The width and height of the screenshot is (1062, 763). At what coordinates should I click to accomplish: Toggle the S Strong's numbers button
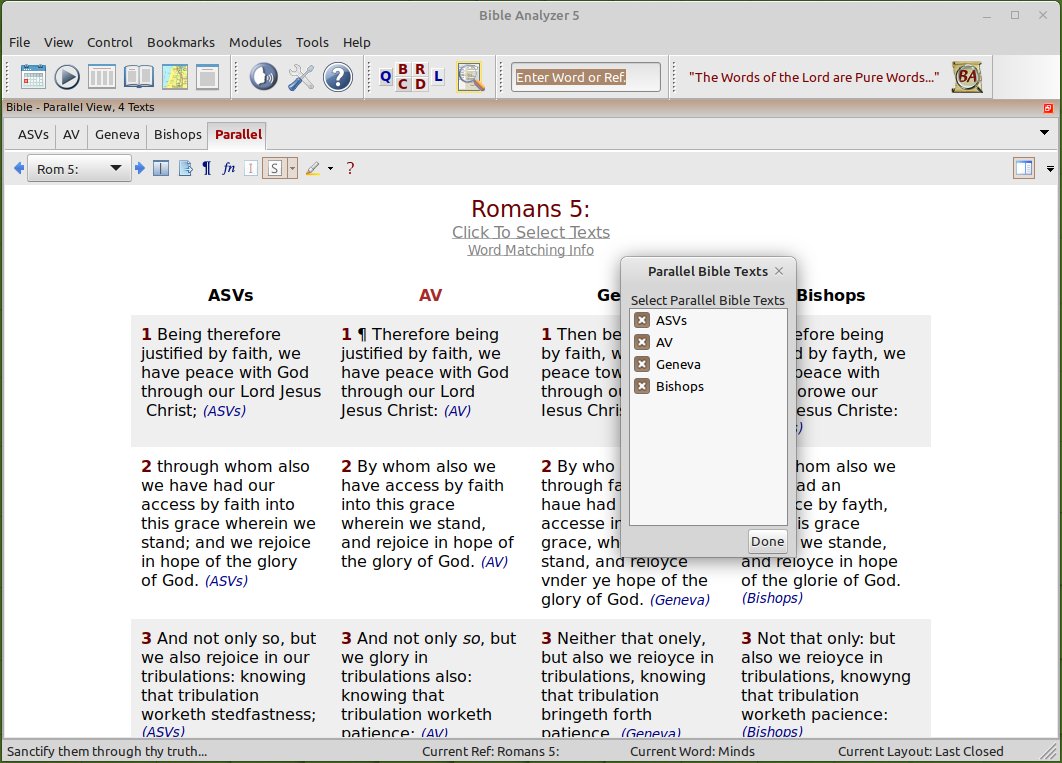[x=274, y=168]
